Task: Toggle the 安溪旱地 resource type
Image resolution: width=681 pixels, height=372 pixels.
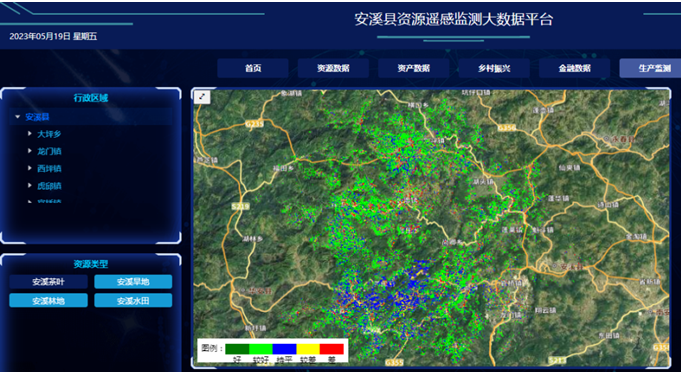Action: click(x=133, y=282)
